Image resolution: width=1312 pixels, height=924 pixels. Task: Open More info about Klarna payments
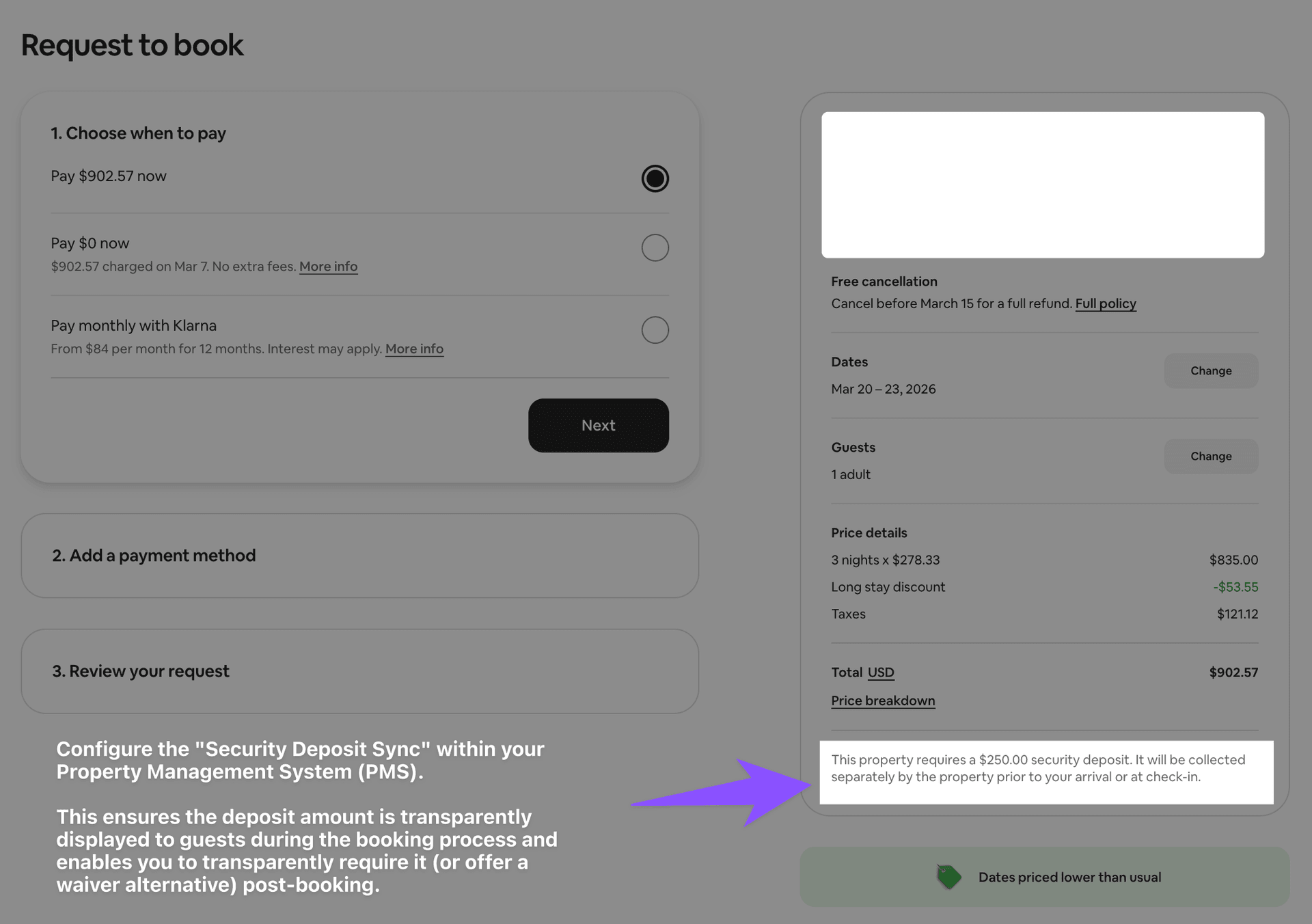414,349
